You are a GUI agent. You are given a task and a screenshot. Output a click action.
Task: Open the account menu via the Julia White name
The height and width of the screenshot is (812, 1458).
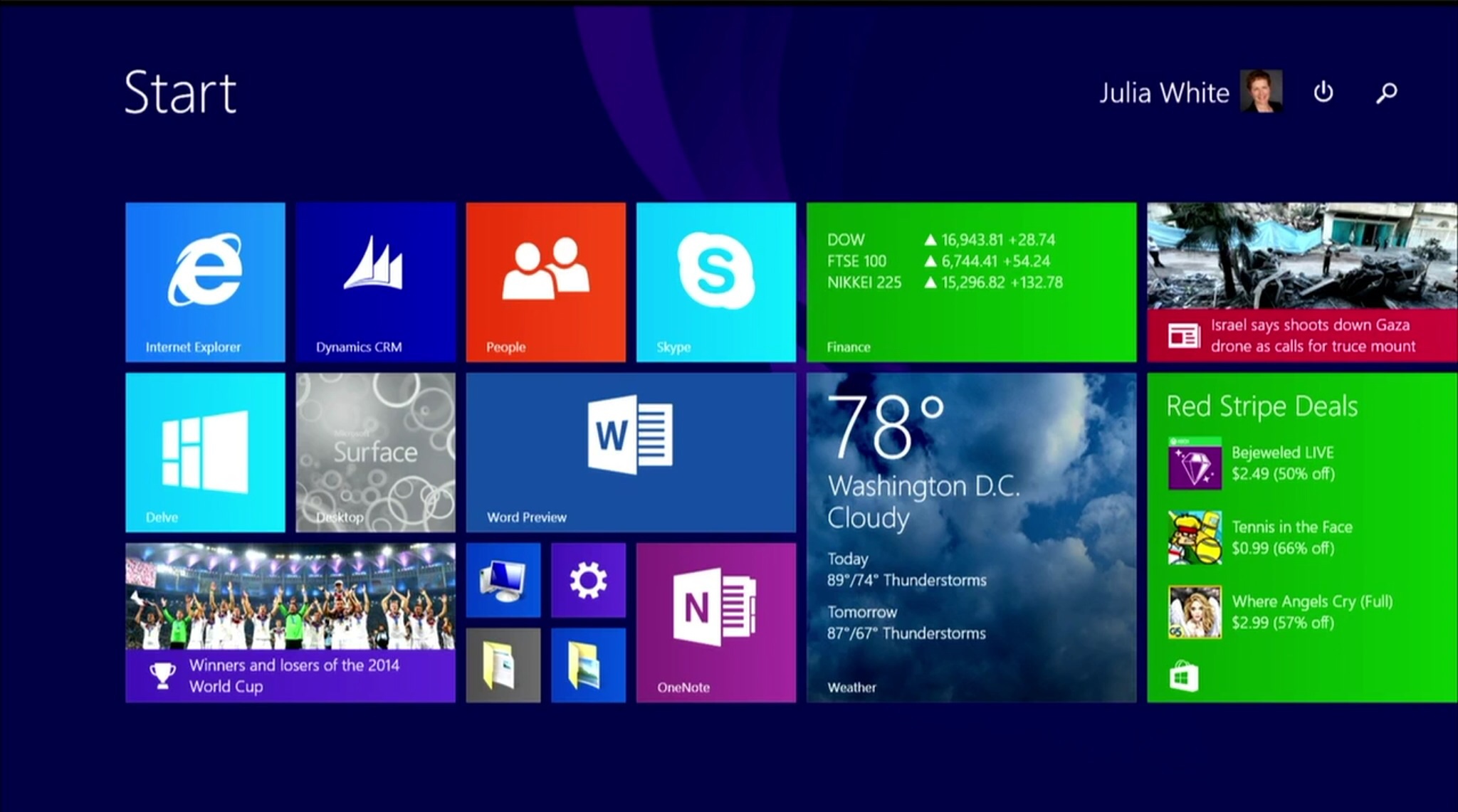coord(1164,93)
